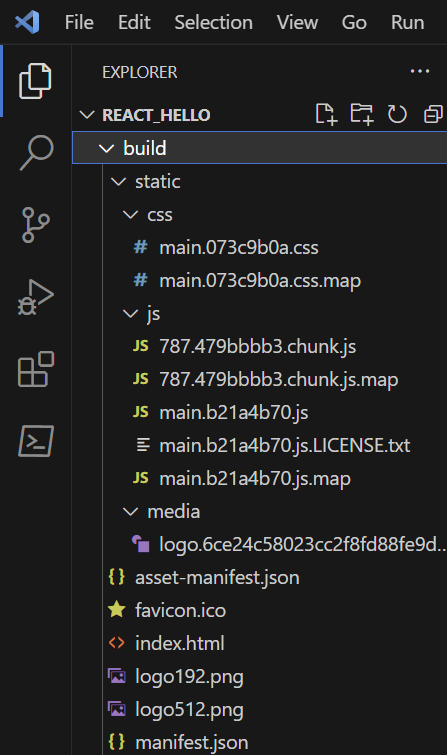447x755 pixels.
Task: Click the JS icon beside main.b21a4b70.js
Action: click(x=141, y=412)
